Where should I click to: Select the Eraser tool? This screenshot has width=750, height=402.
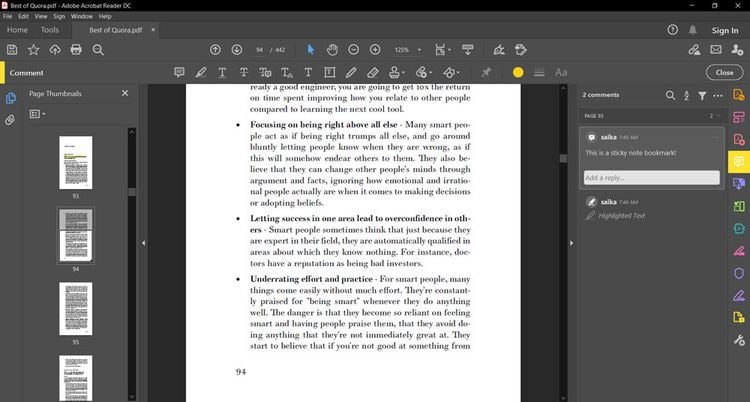[x=373, y=72]
